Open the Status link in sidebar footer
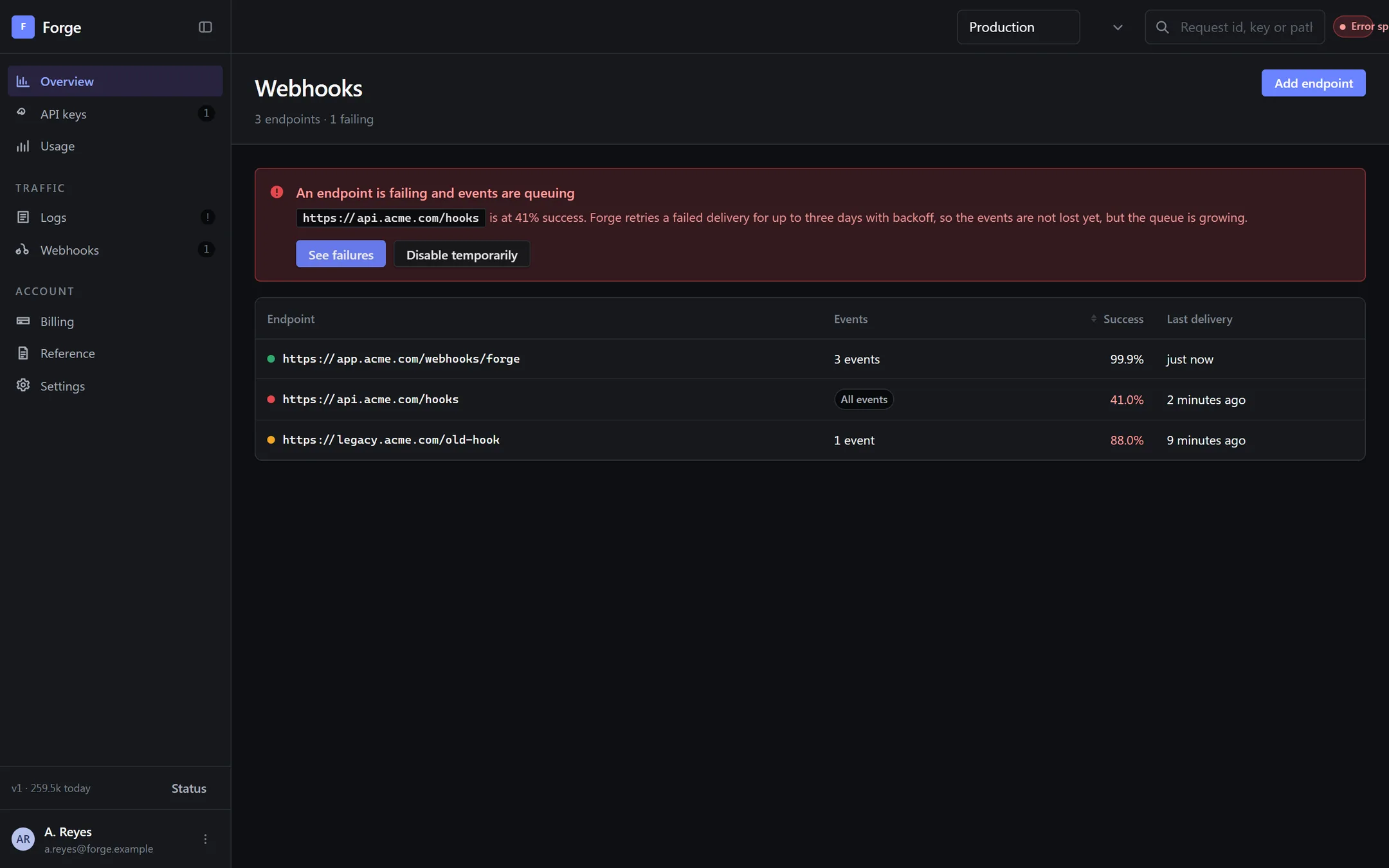 click(189, 788)
